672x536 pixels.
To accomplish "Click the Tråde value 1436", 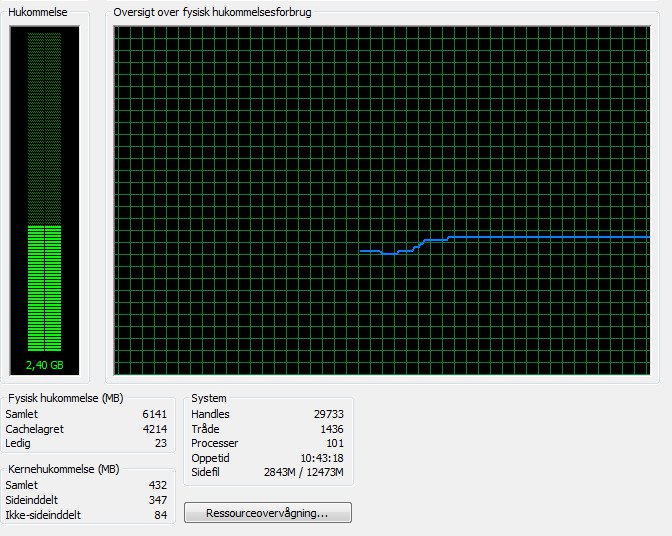I will 332,429.
